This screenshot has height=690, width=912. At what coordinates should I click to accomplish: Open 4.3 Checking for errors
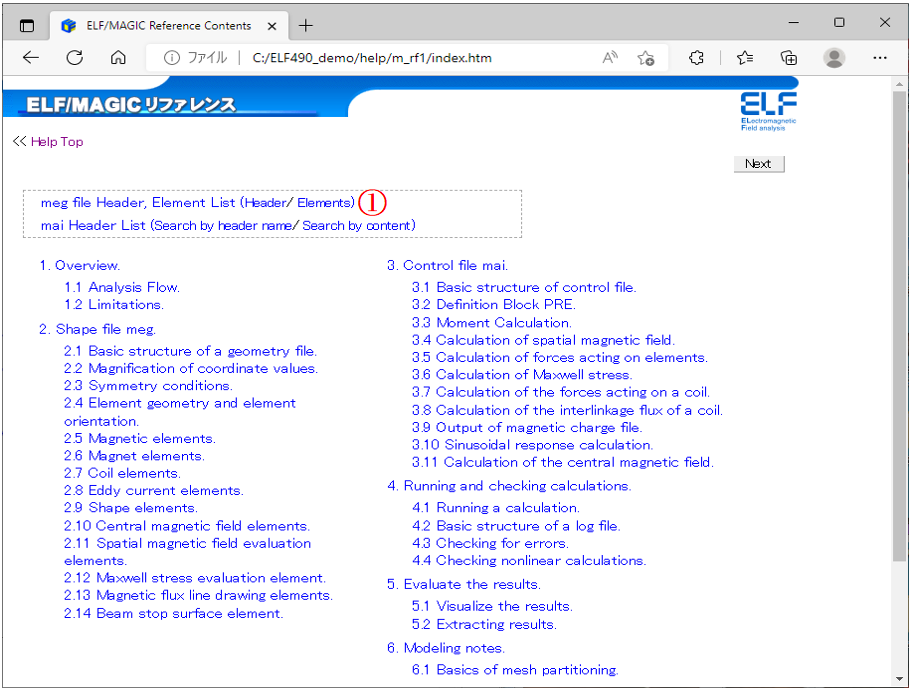[490, 543]
